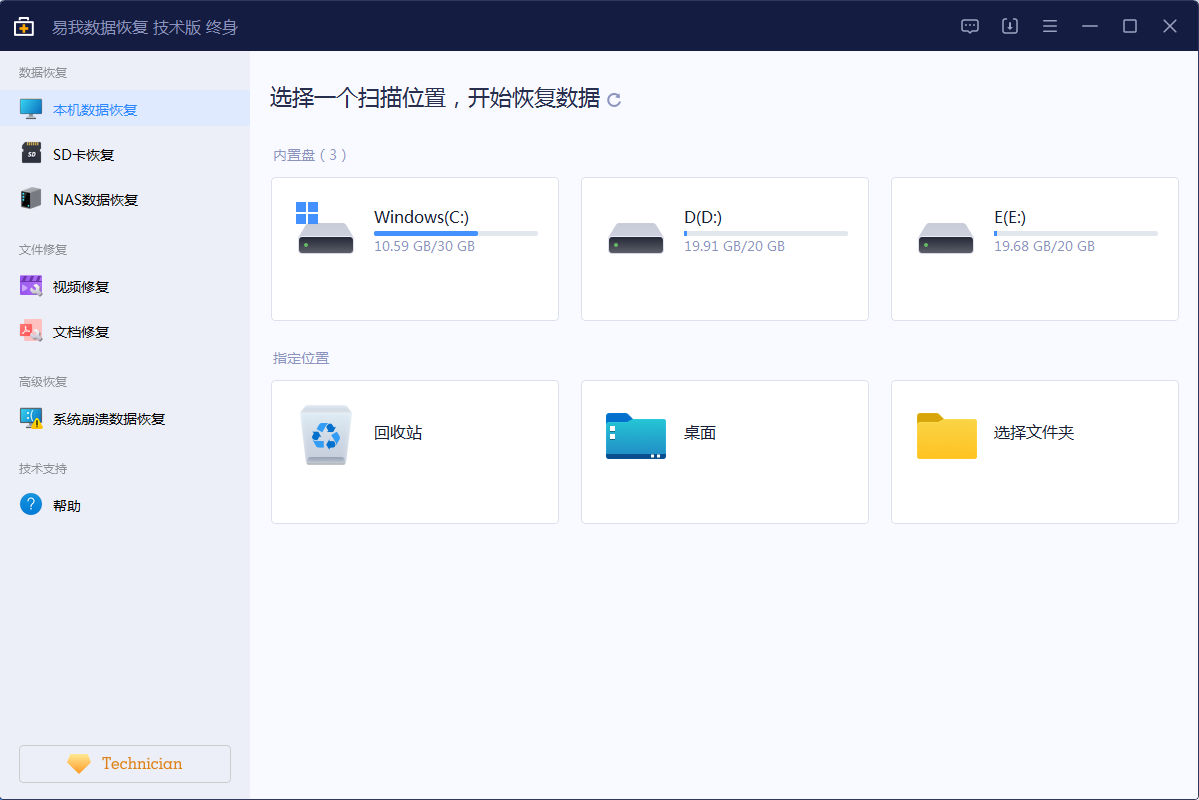Image resolution: width=1199 pixels, height=800 pixels.
Task: Click the Windows(C:) usage bar
Action: click(455, 233)
